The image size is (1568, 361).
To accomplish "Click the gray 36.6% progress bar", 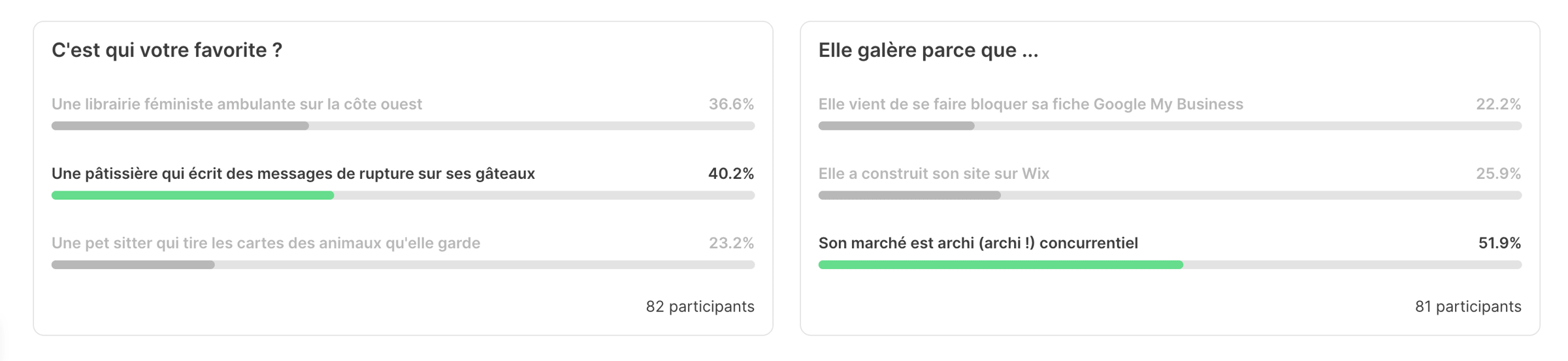I will coord(180,126).
